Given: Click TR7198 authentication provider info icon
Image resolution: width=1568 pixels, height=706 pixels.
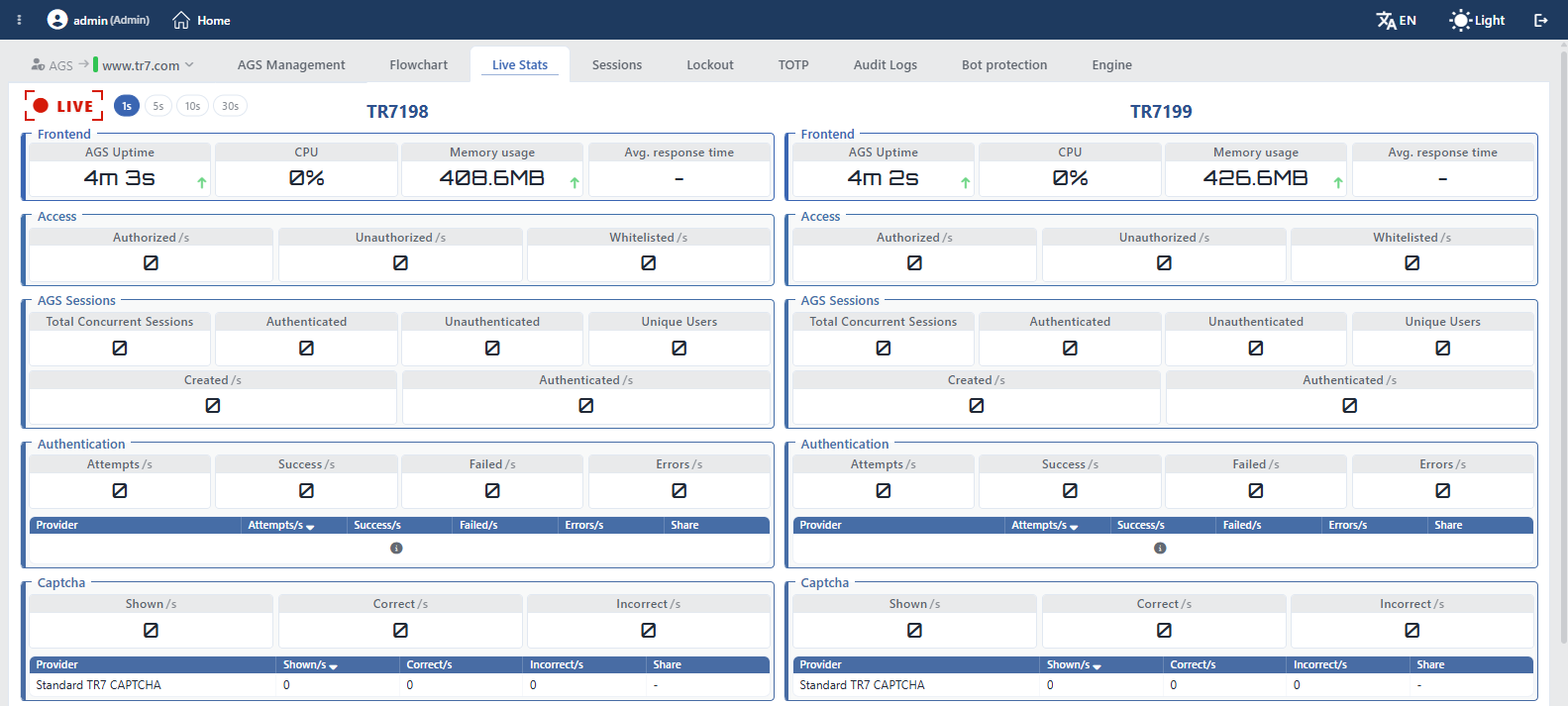Looking at the screenshot, I should click(x=396, y=548).
